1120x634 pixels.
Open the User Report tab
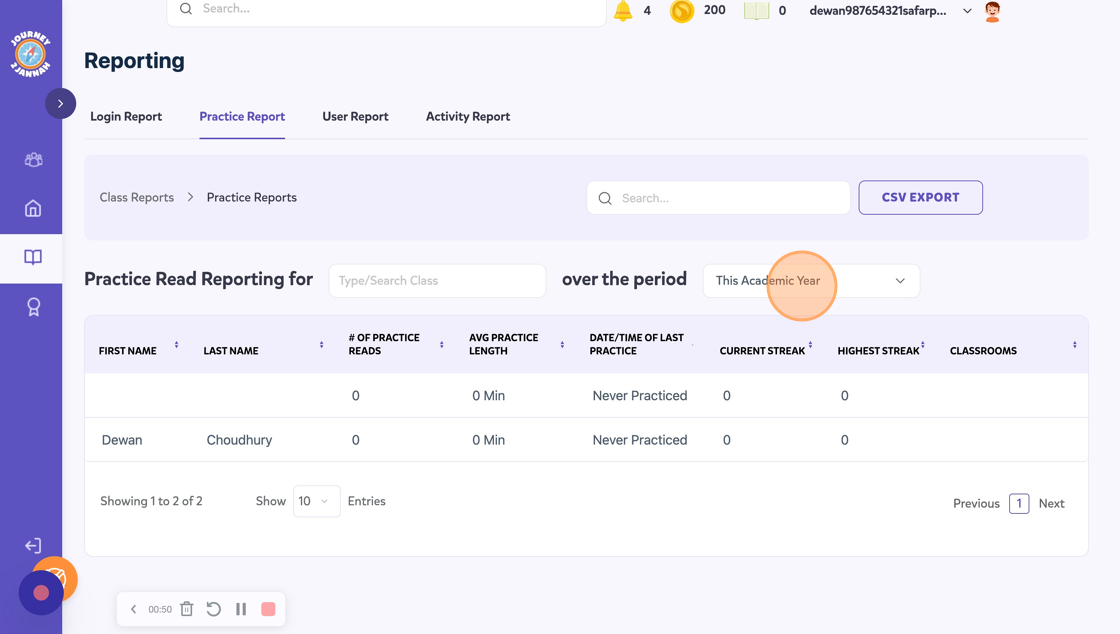[x=355, y=116]
